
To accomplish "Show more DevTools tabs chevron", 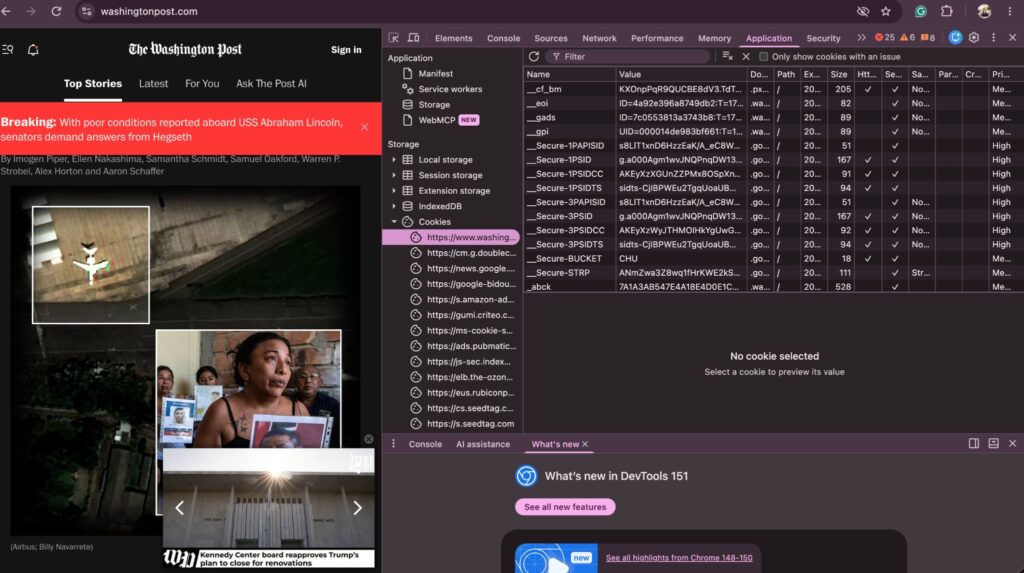I will tap(861, 38).
